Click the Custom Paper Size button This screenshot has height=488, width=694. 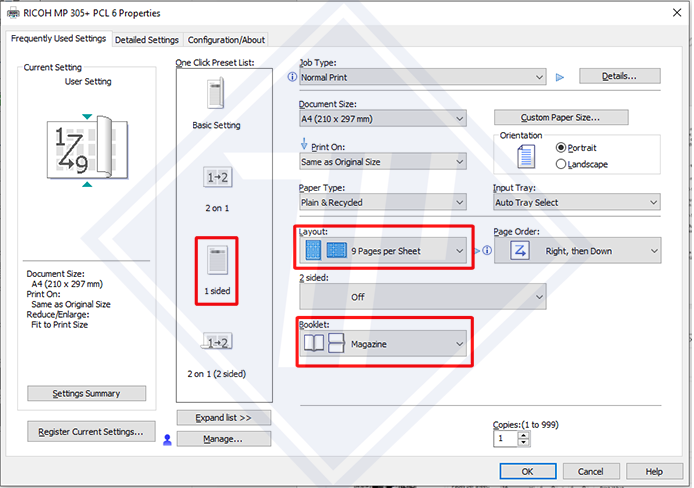[560, 117]
